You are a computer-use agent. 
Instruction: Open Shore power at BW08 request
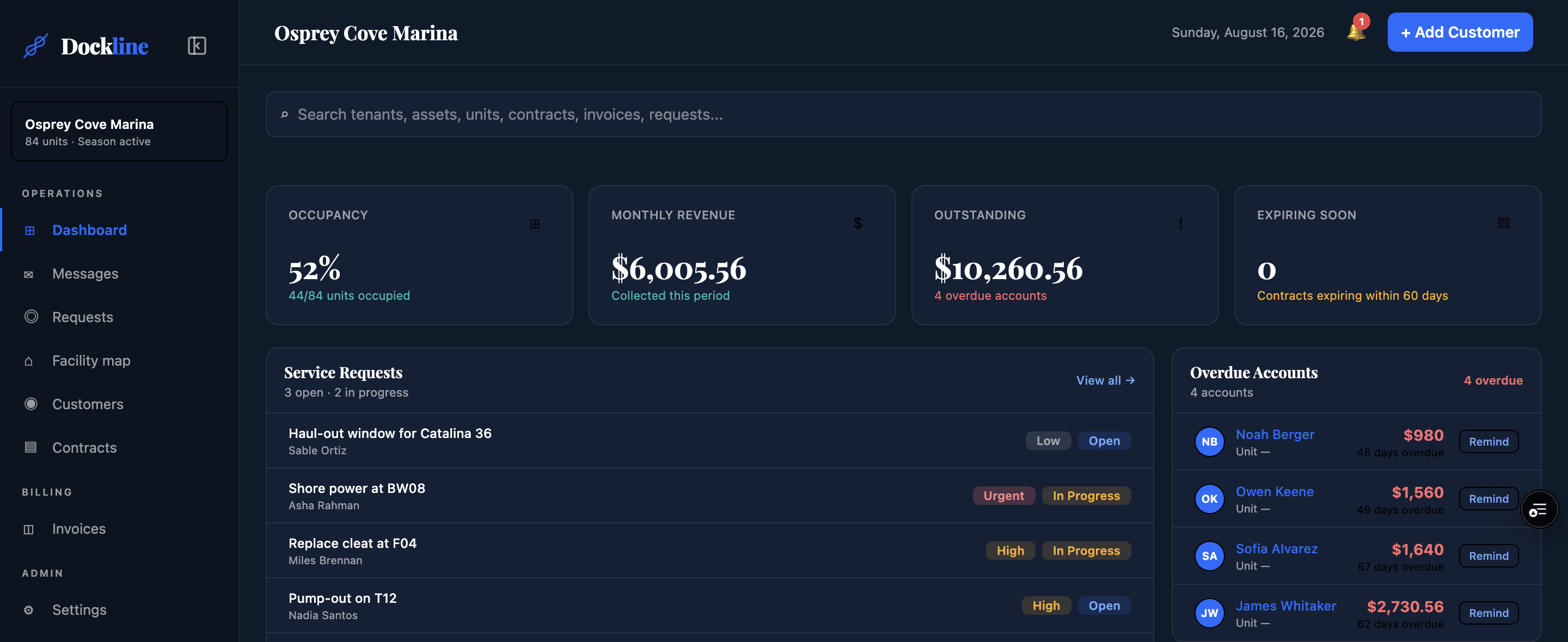710,496
